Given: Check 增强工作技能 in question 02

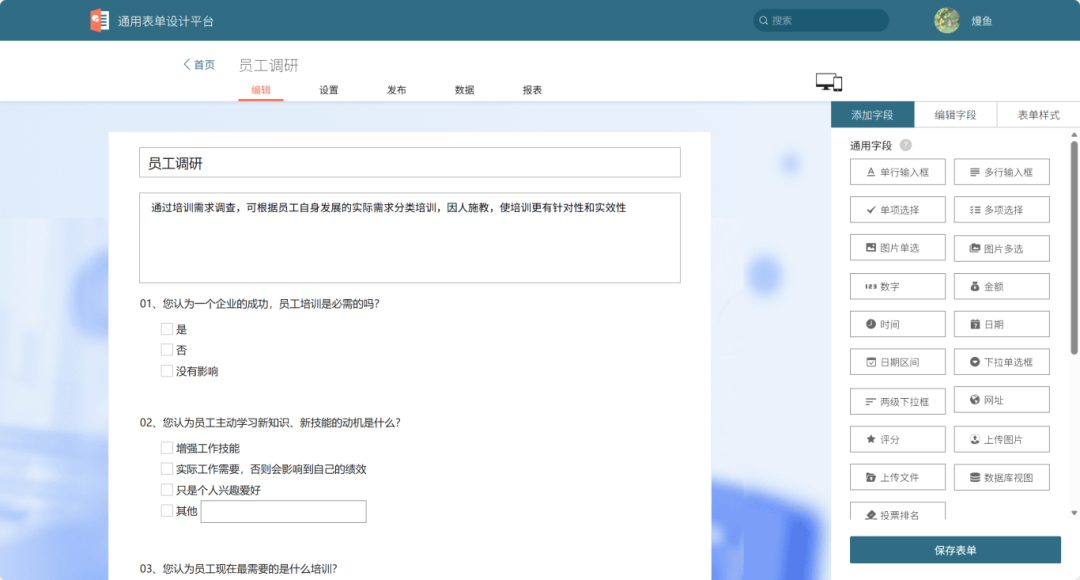Looking at the screenshot, I should pos(166,447).
